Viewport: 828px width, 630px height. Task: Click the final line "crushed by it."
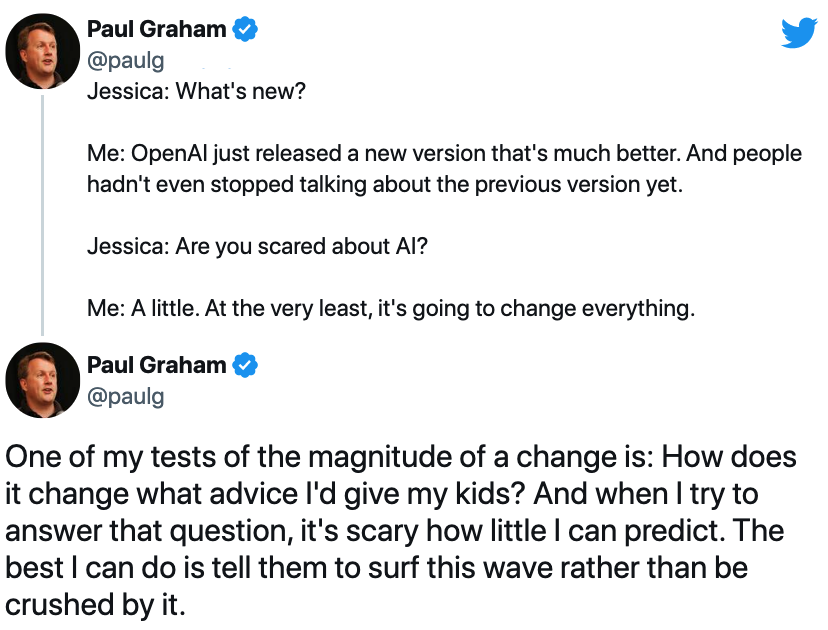(x=96, y=605)
